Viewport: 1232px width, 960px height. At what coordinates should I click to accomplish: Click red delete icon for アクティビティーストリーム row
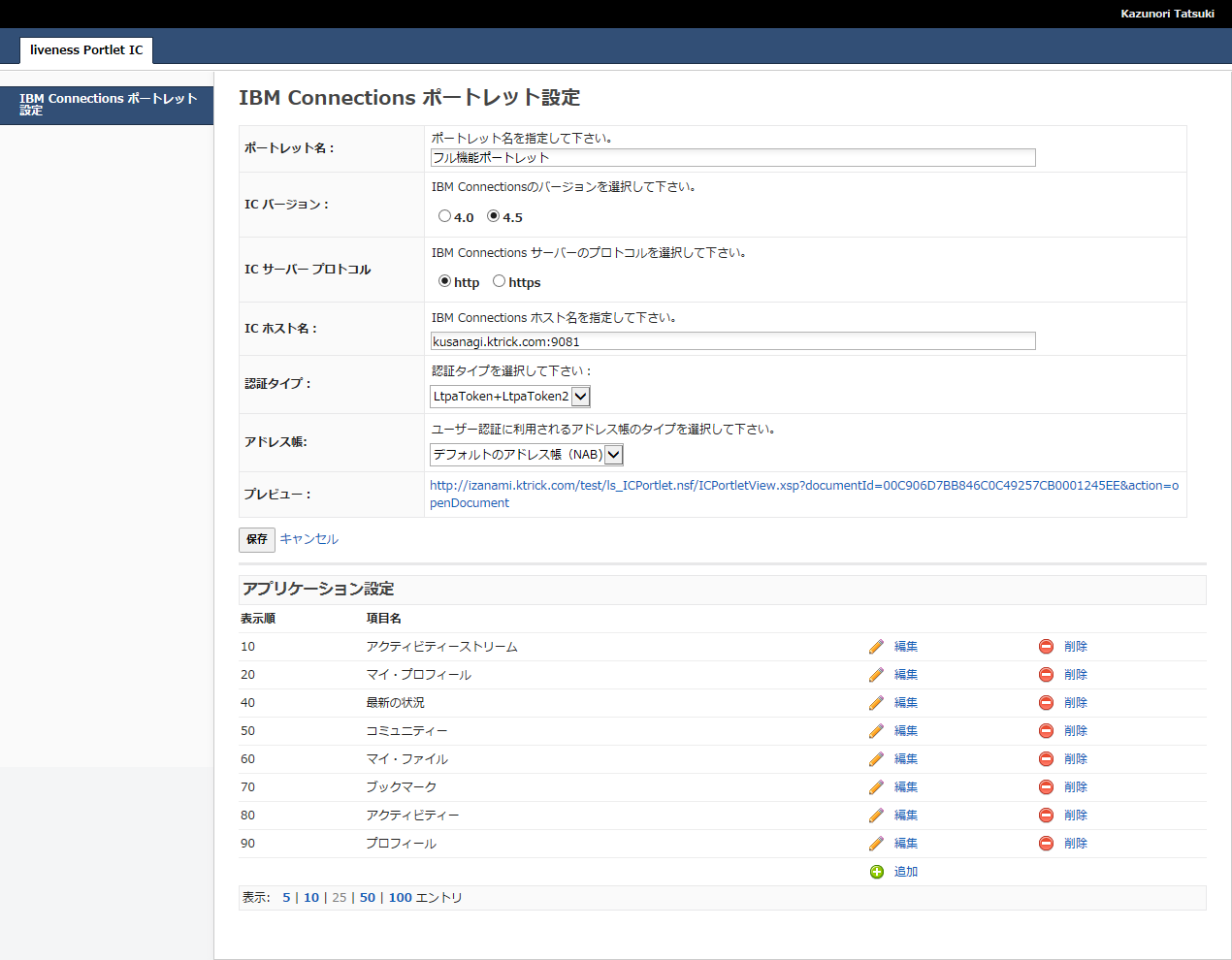tap(1046, 647)
